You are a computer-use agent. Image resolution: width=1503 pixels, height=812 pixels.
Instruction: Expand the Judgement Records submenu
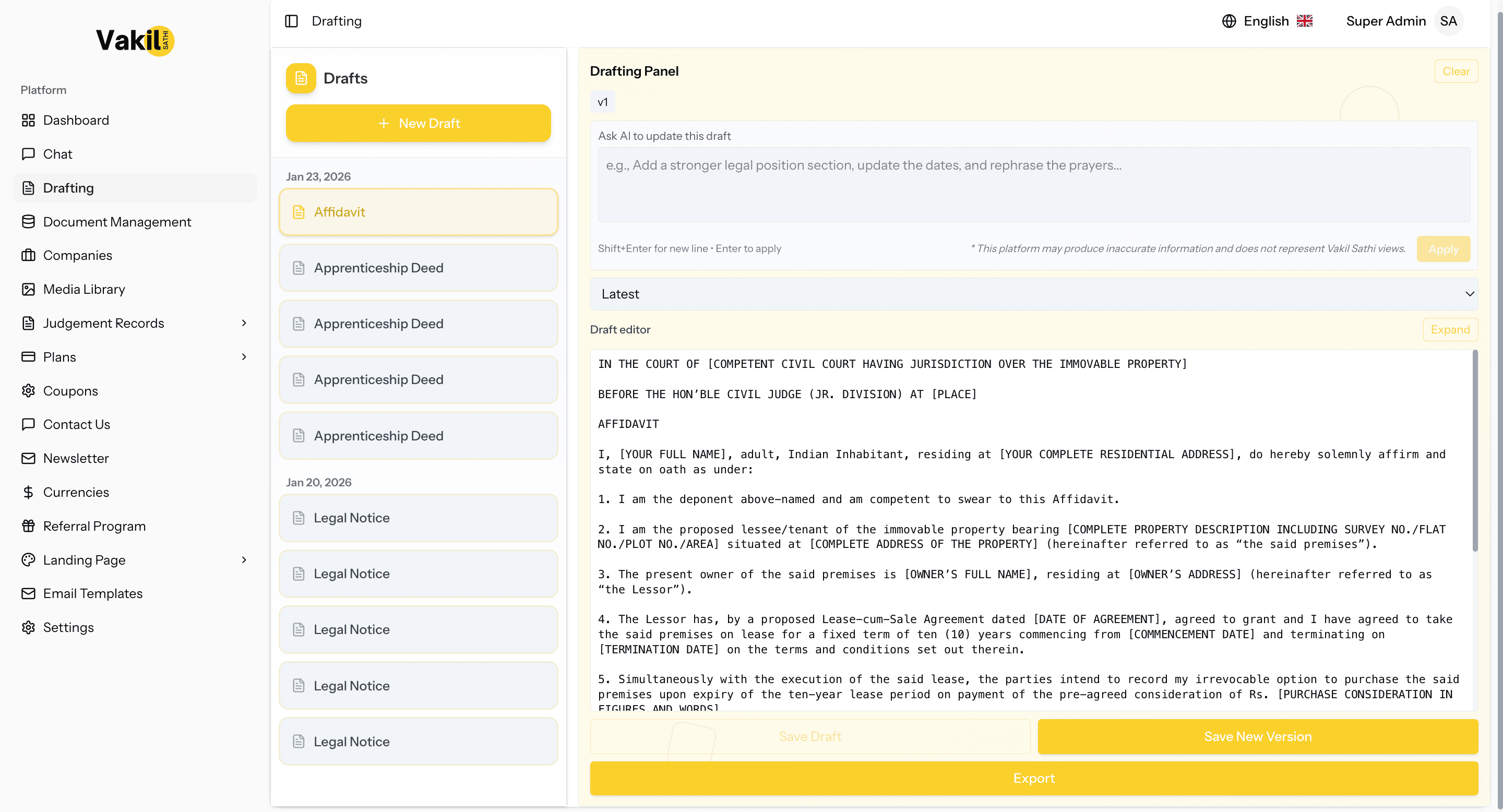[x=244, y=323]
